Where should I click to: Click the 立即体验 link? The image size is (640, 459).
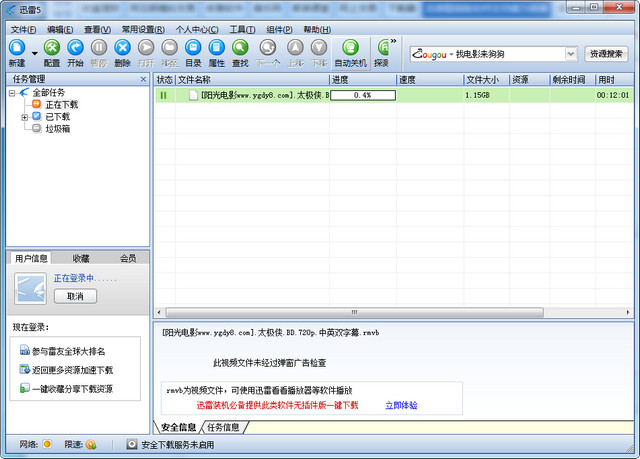[401, 405]
